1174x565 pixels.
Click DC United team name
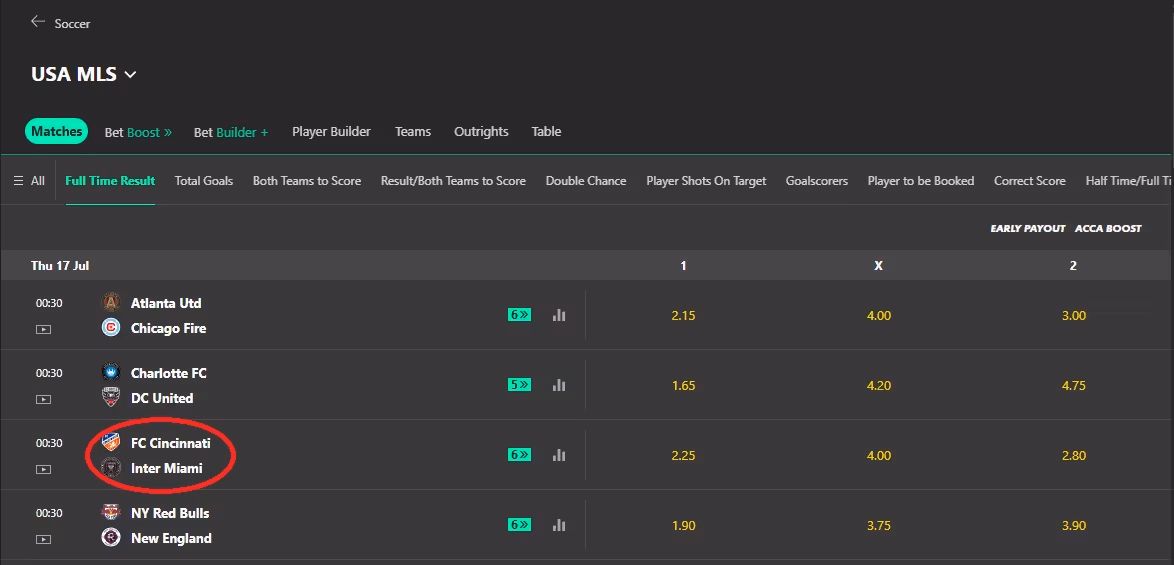[162, 398]
